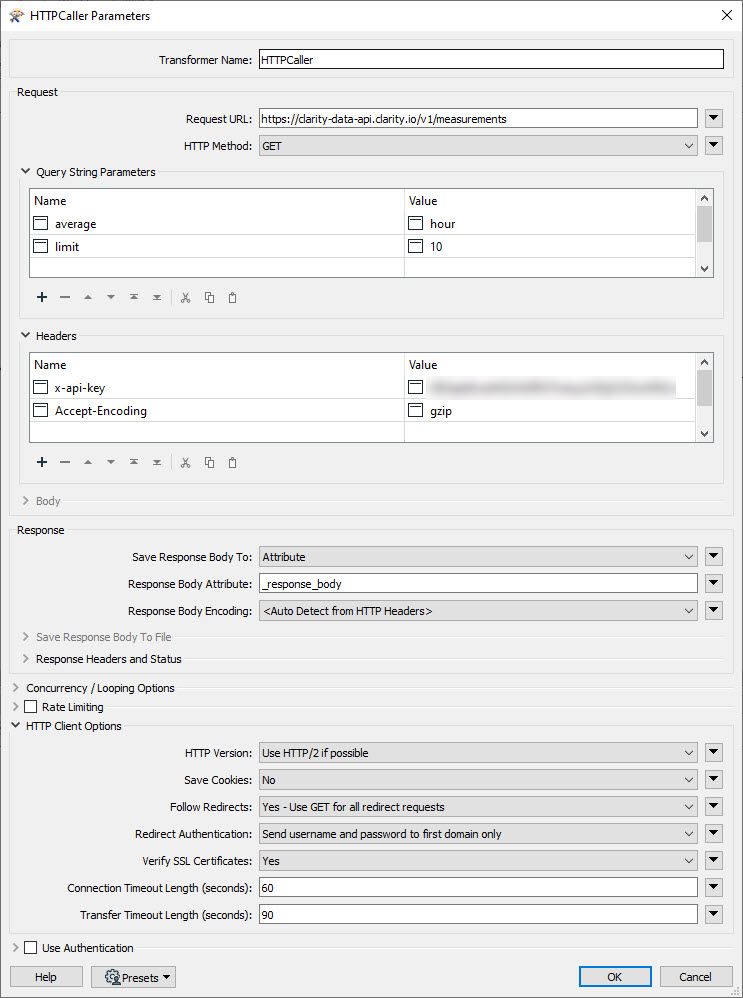The height and width of the screenshot is (998, 743).
Task: Click move-to-bottom icon under Headers table
Action: [157, 462]
